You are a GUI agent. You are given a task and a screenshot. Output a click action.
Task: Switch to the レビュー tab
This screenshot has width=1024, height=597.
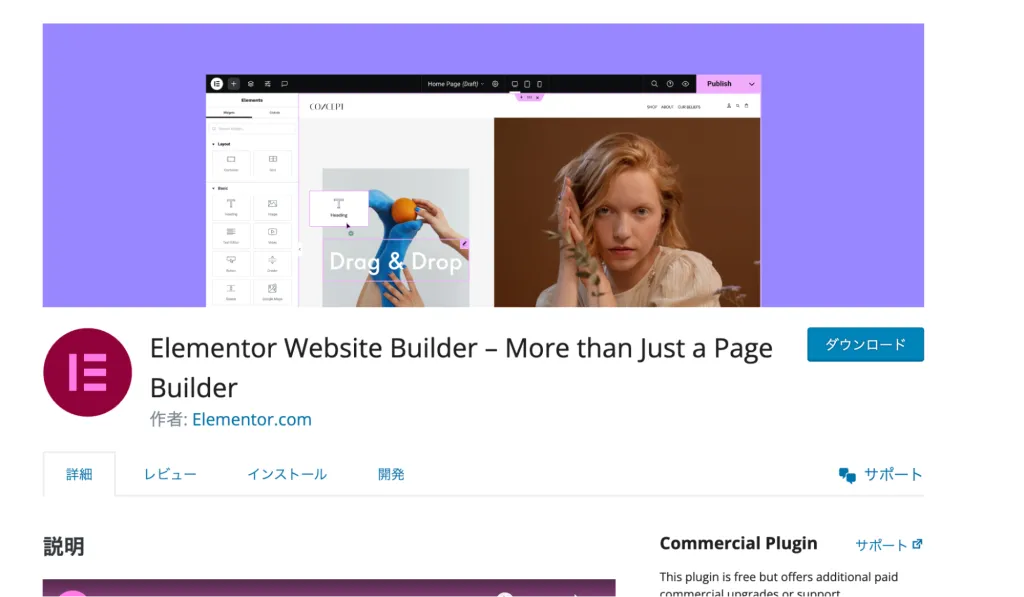point(170,474)
